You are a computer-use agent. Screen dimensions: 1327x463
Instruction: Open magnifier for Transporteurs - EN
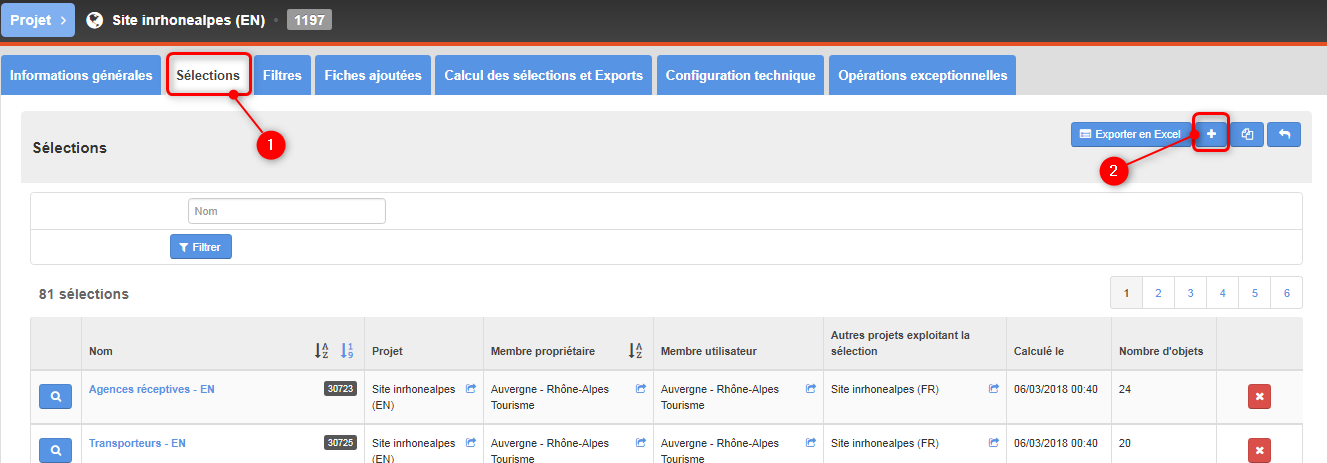tap(56, 450)
